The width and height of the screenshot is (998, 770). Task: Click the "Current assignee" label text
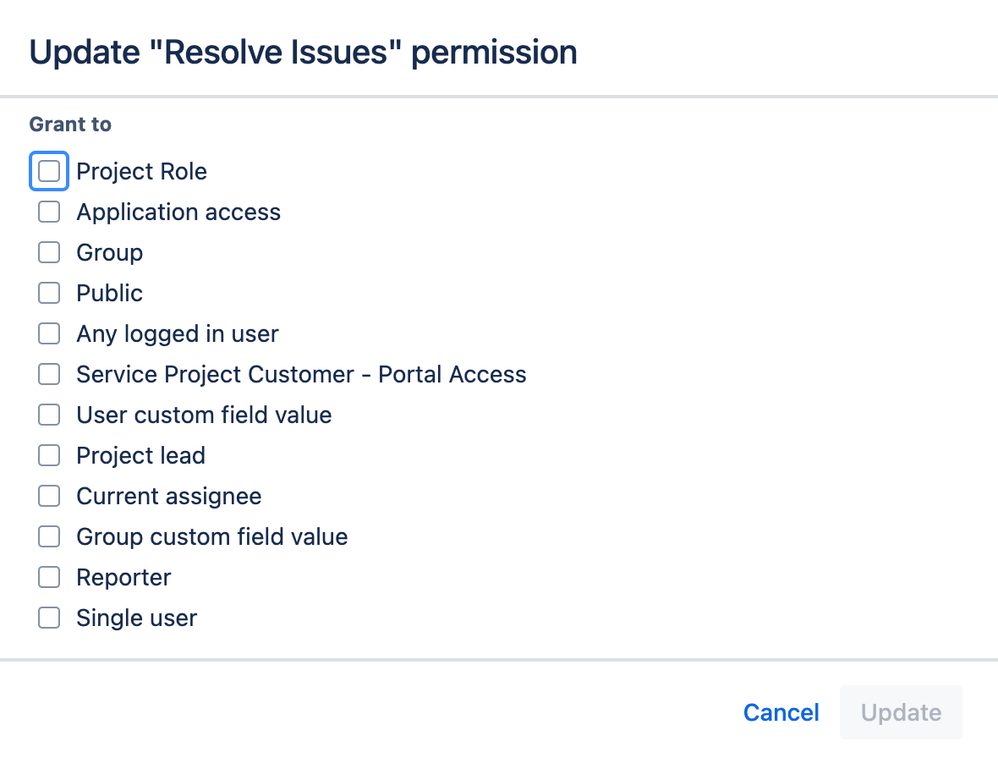pyautogui.click(x=168, y=496)
